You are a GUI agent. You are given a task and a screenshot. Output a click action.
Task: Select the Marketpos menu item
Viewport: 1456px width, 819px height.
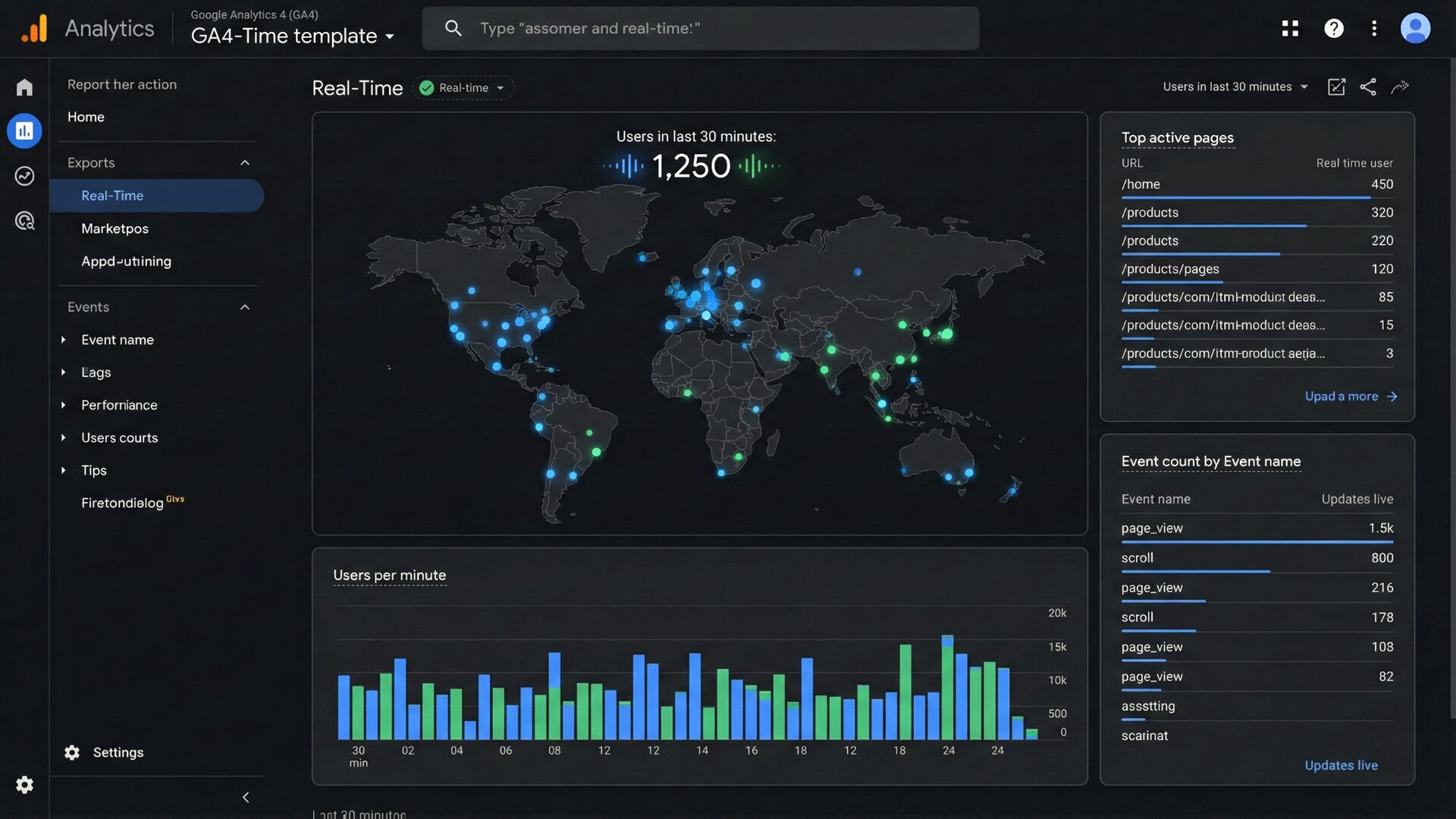pyautogui.click(x=115, y=228)
